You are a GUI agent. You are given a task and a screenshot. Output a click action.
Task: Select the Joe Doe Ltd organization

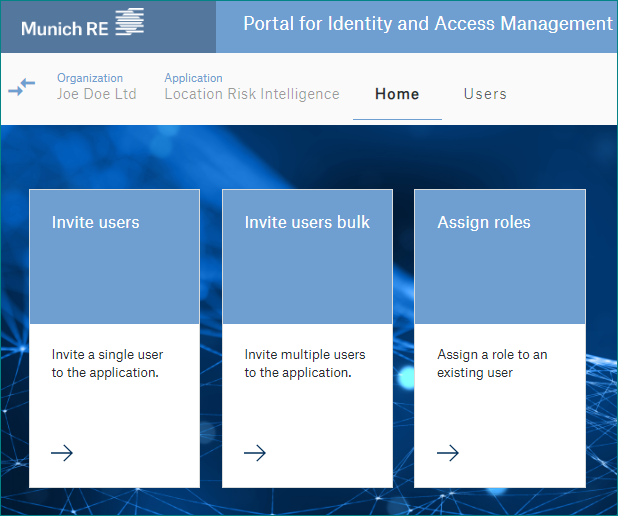click(x=97, y=94)
